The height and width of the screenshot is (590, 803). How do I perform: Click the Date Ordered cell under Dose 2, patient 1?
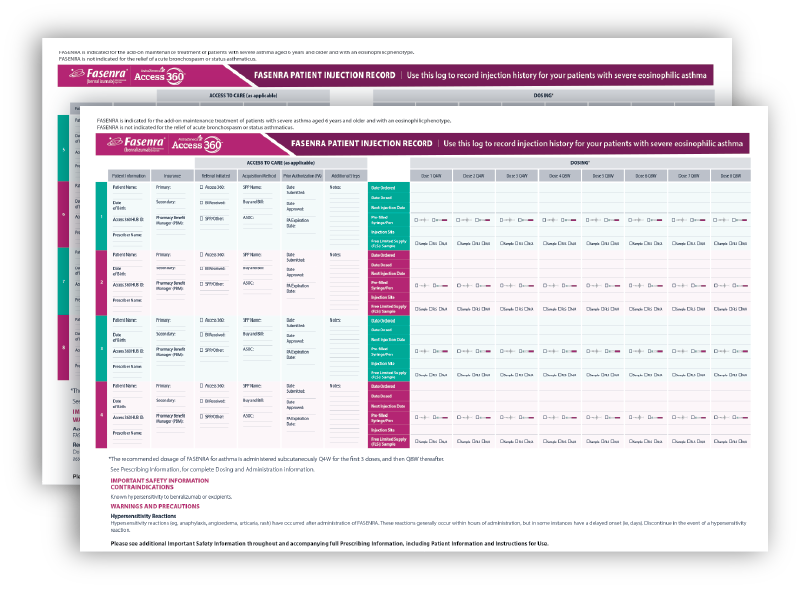474,188
